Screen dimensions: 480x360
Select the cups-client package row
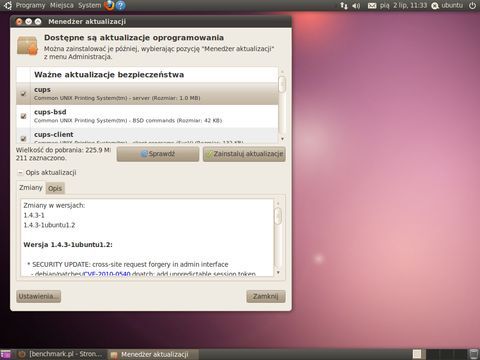point(147,136)
